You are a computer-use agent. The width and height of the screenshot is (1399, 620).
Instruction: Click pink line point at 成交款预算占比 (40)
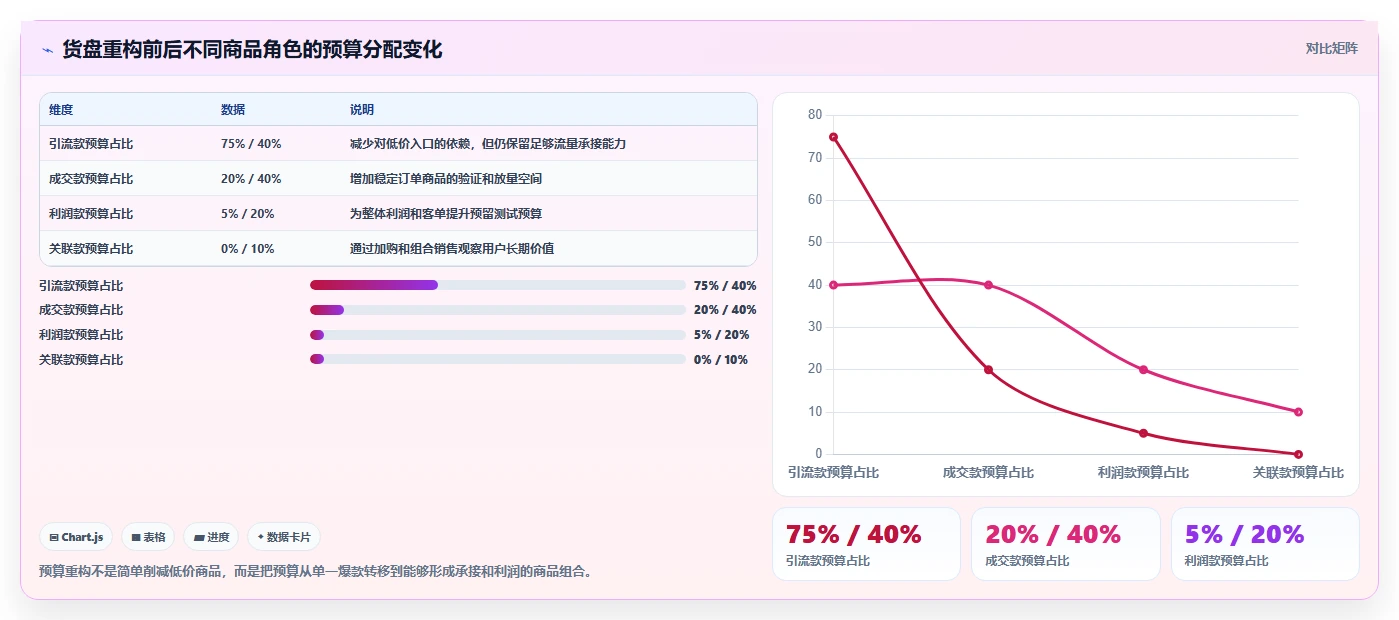pos(988,285)
